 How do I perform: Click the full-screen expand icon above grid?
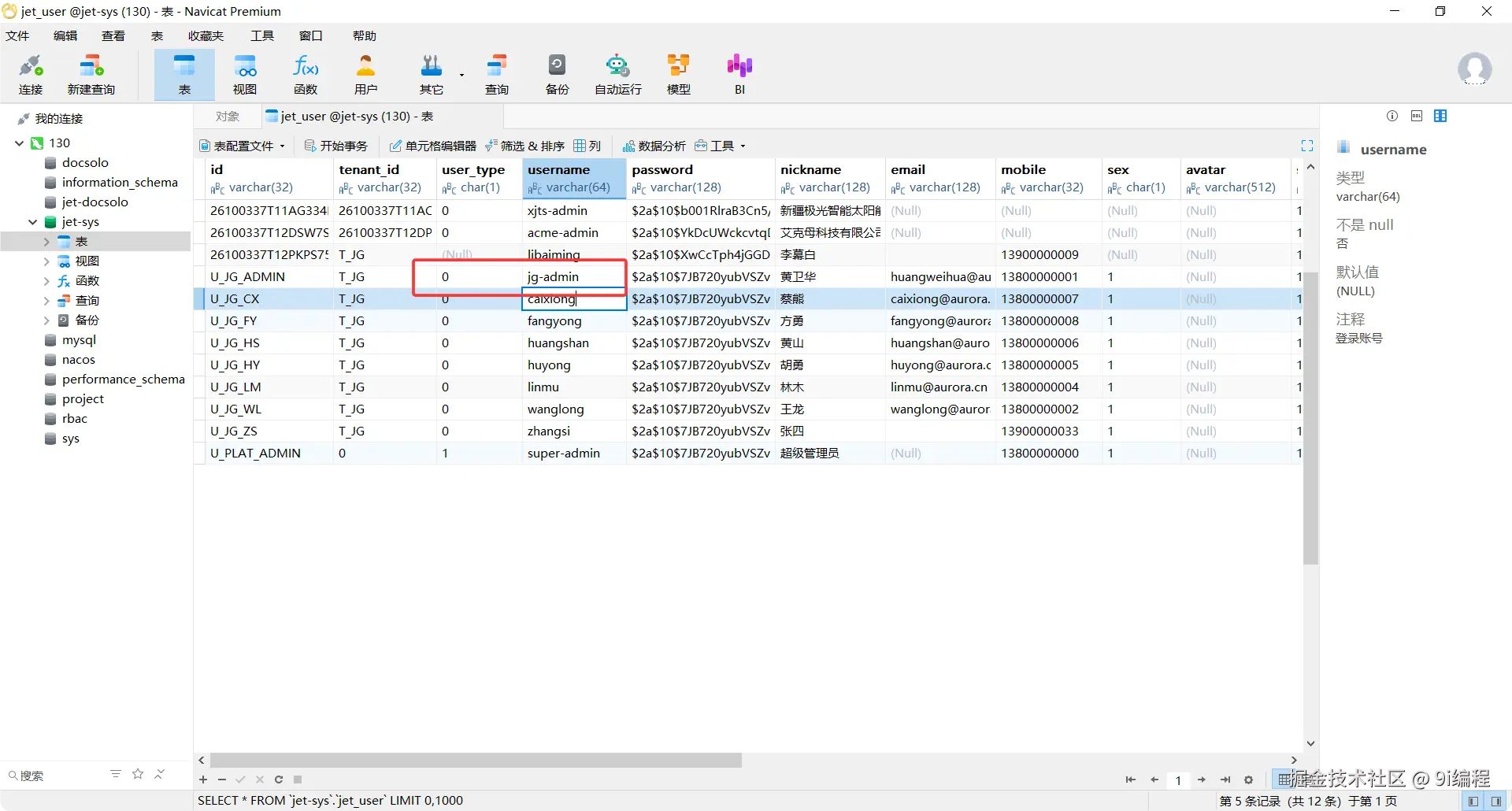[x=1307, y=146]
